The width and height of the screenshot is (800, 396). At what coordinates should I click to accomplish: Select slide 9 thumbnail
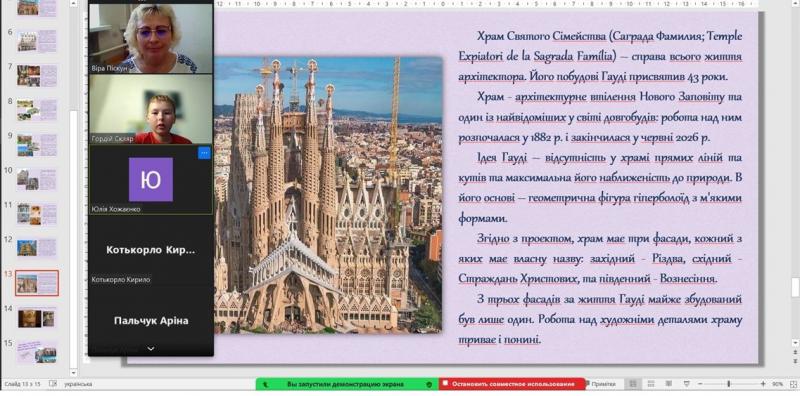point(36,145)
